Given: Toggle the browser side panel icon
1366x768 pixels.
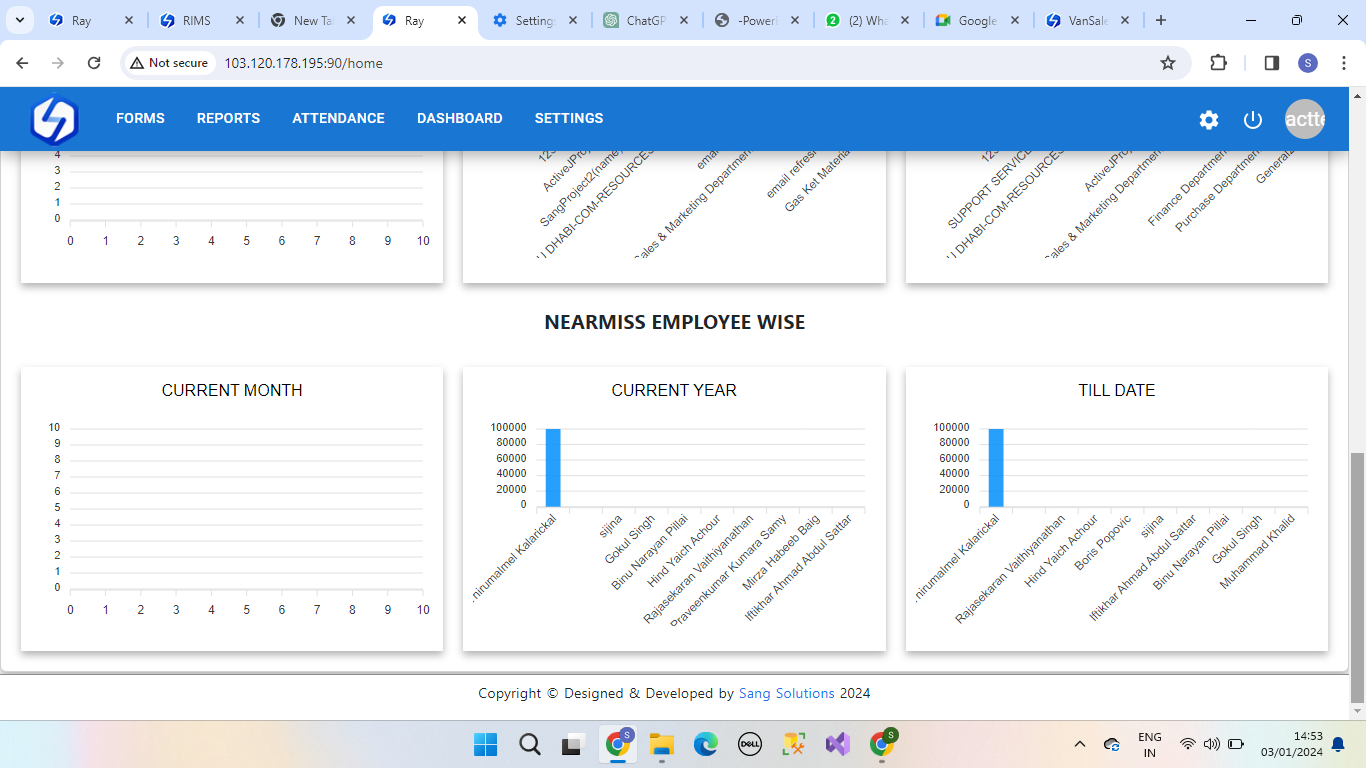Looking at the screenshot, I should coord(1271,63).
